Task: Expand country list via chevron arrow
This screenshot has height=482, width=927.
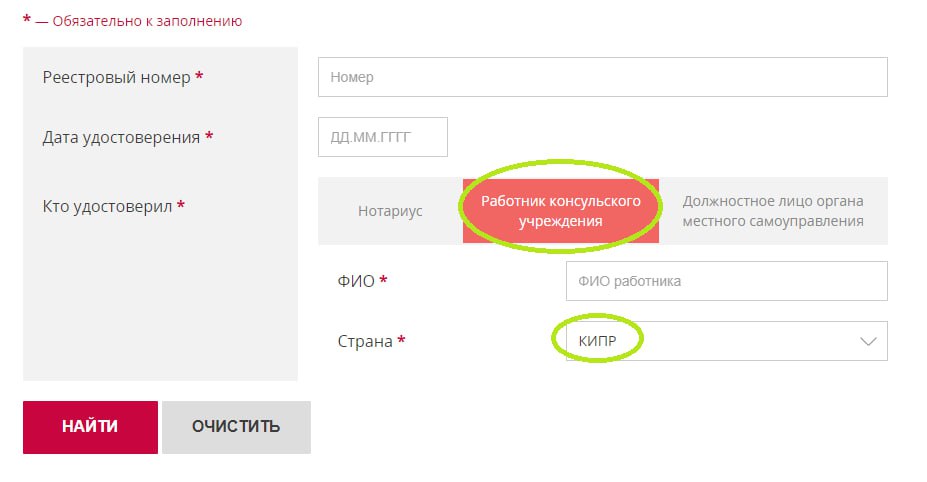Action: pyautogui.click(x=867, y=341)
